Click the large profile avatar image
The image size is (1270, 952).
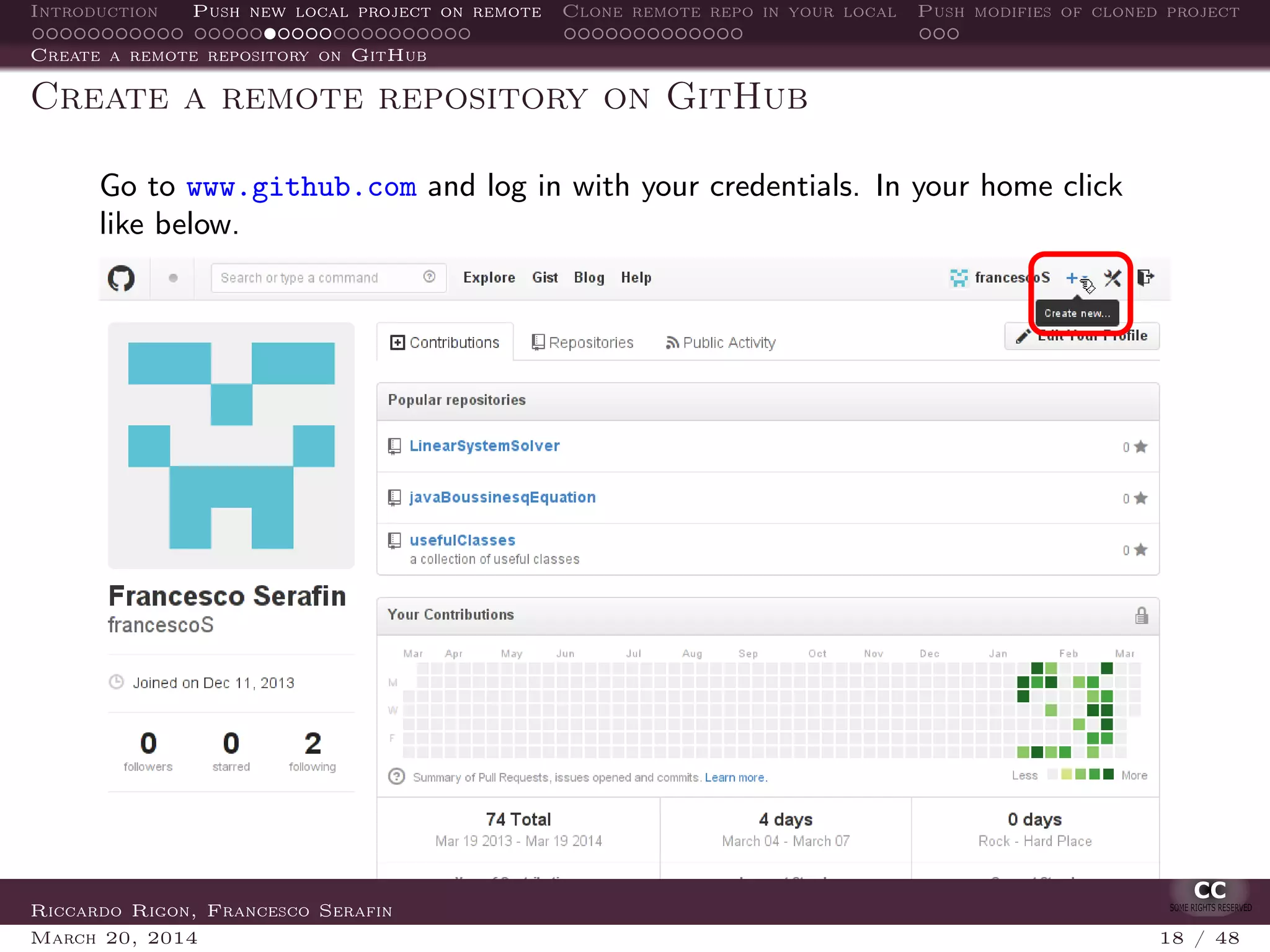[231, 446]
